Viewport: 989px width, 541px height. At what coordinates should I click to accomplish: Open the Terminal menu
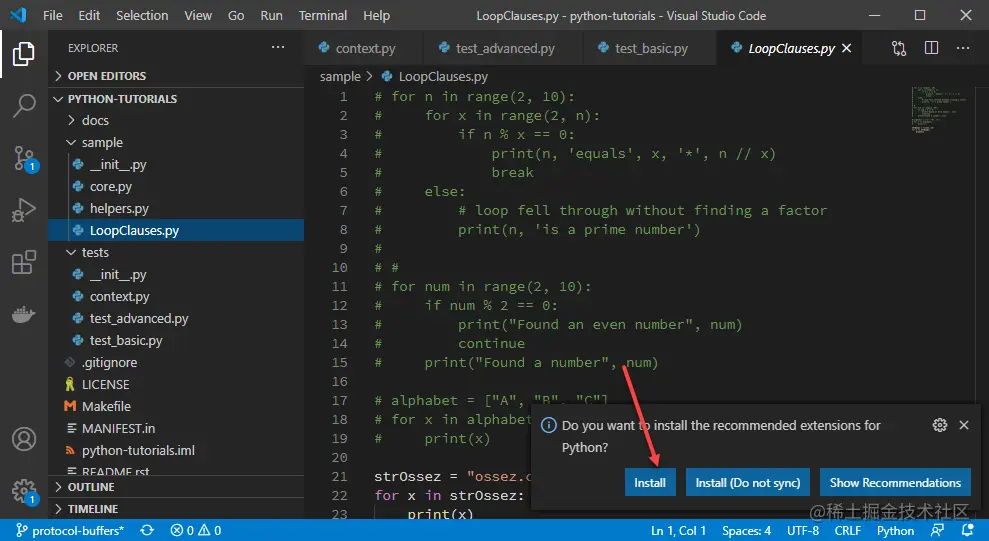322,15
